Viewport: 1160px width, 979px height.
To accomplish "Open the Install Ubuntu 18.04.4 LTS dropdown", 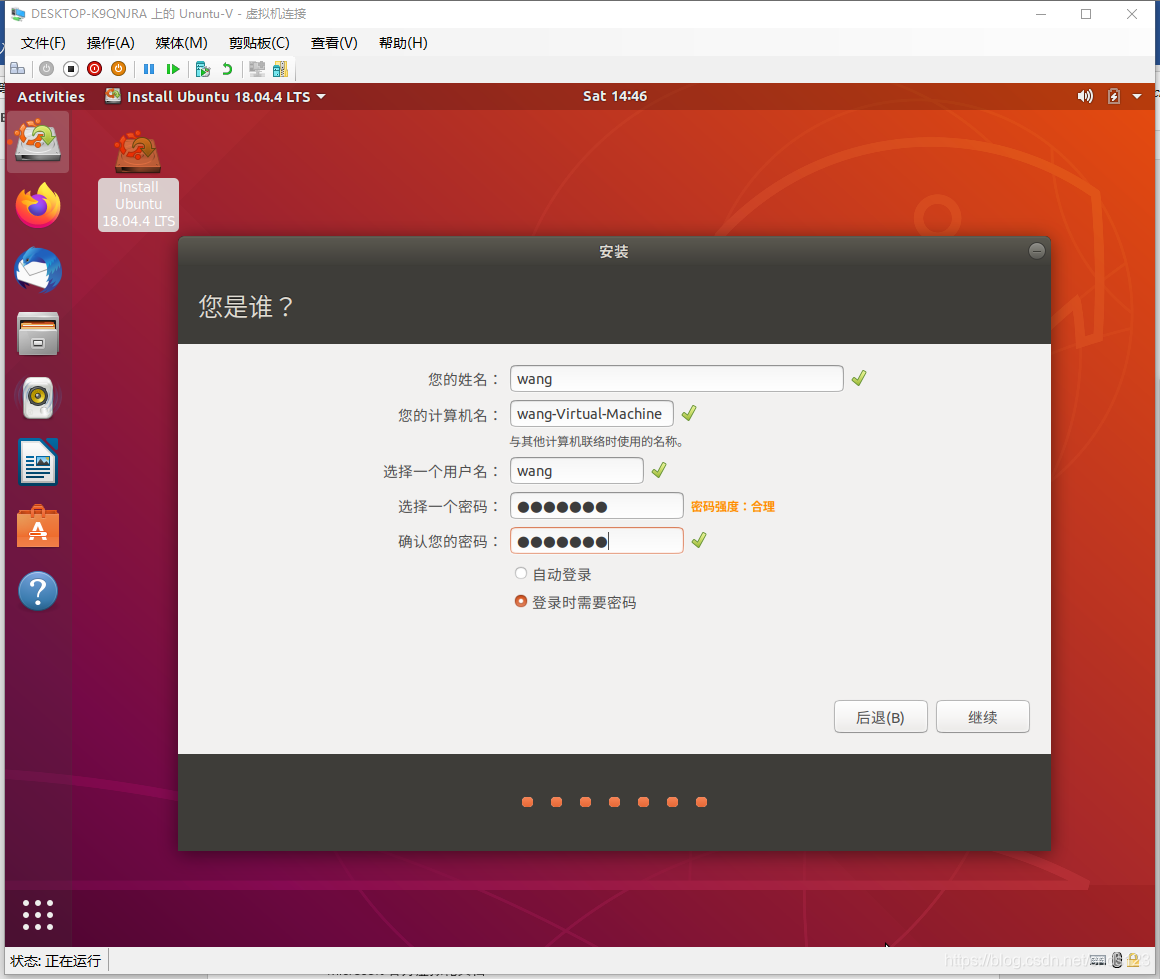I will point(215,96).
